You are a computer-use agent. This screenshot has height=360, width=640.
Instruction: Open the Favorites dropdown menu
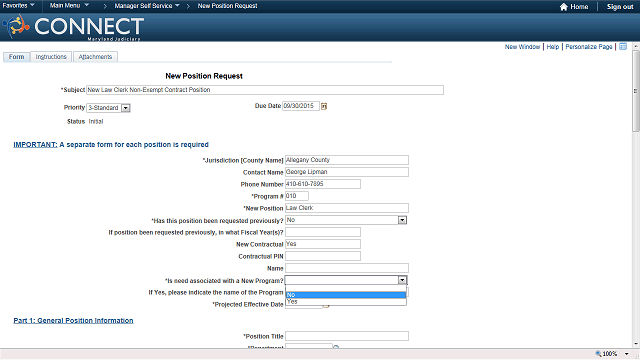pyautogui.click(x=18, y=6)
